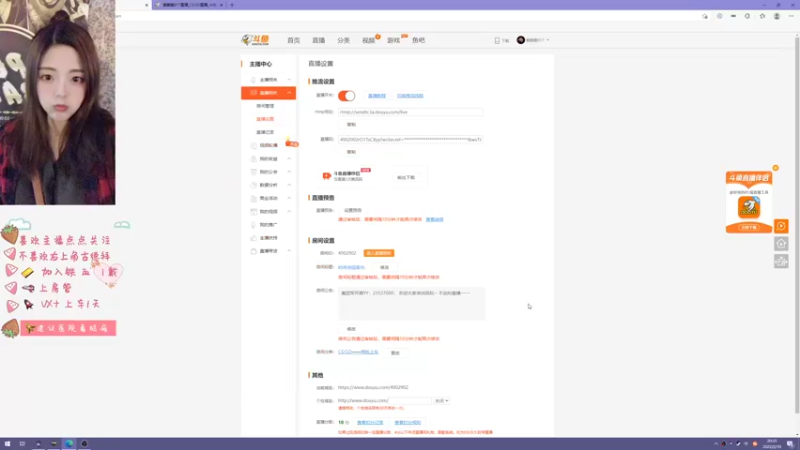Open 鱼吧 in top navigation

click(x=418, y=40)
